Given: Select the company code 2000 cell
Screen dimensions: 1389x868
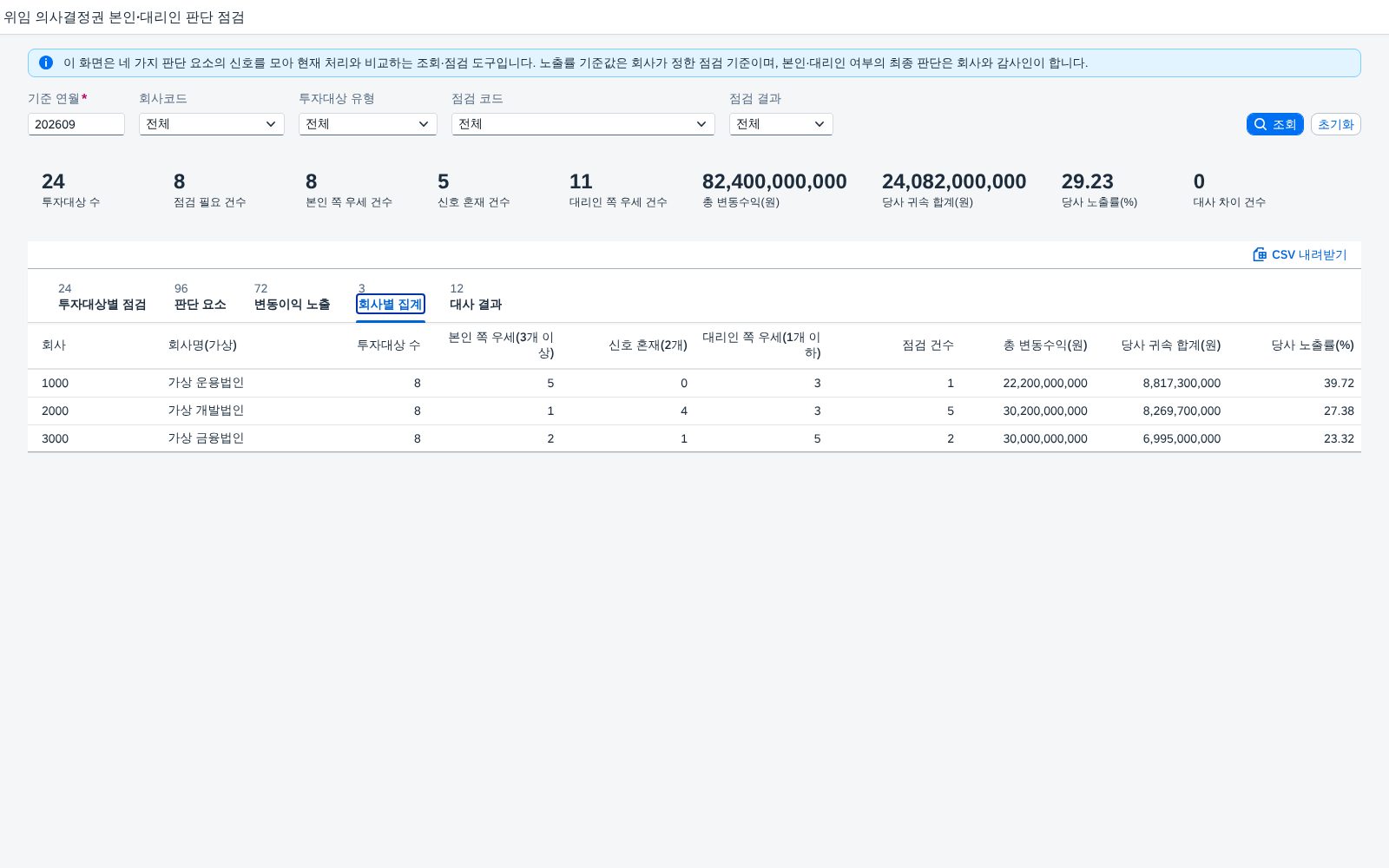Looking at the screenshot, I should tap(55, 411).
